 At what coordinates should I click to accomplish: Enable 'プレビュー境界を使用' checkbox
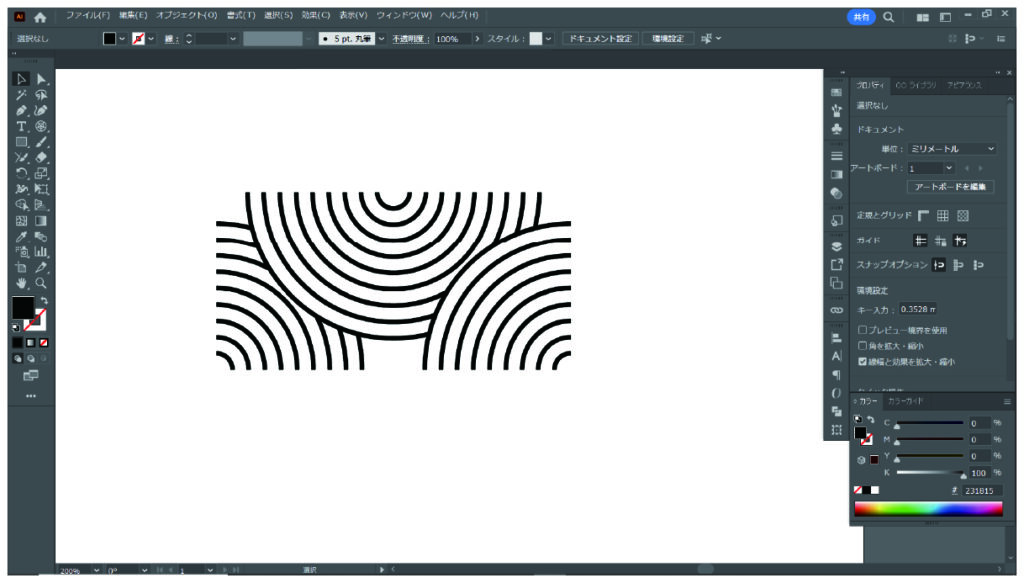tap(863, 330)
